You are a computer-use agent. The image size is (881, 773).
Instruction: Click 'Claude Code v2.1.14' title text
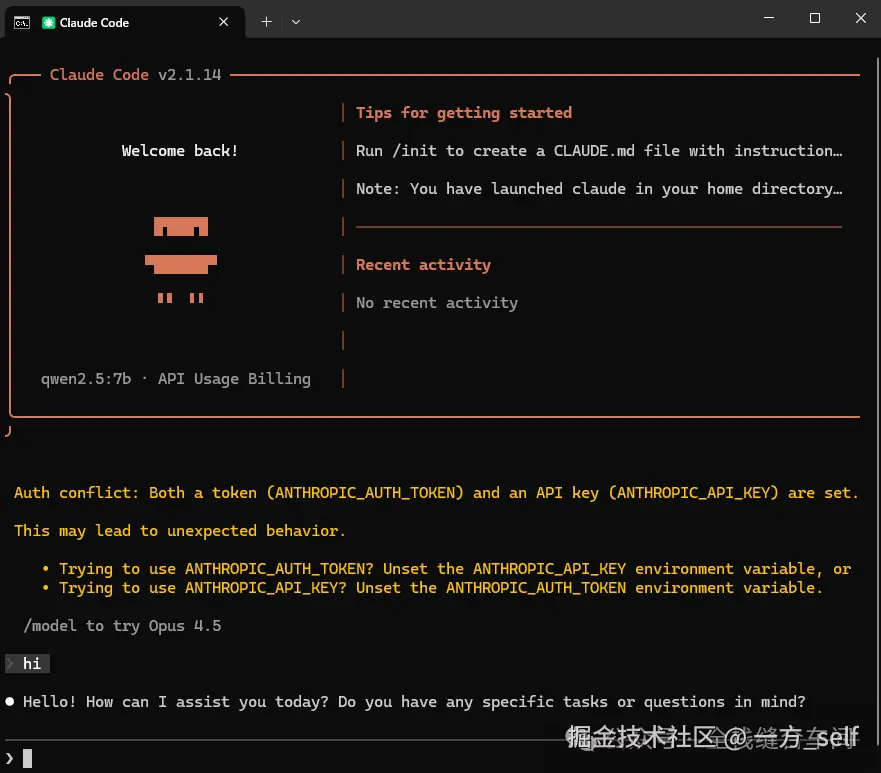pyautogui.click(x=135, y=75)
